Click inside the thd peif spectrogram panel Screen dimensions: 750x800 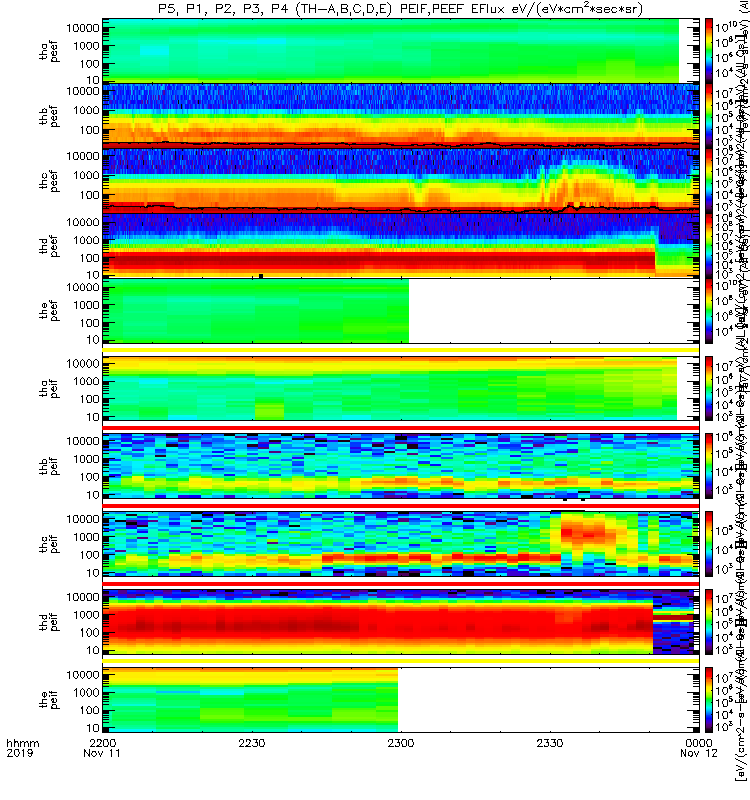coord(401,621)
